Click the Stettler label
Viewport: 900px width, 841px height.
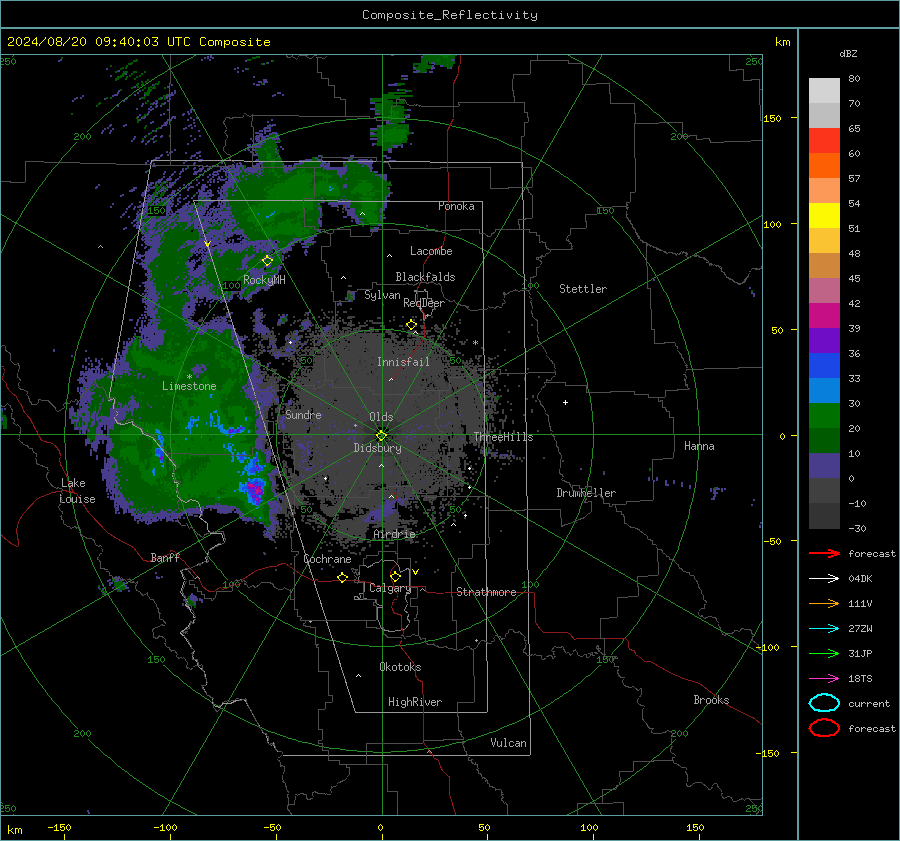coord(583,289)
